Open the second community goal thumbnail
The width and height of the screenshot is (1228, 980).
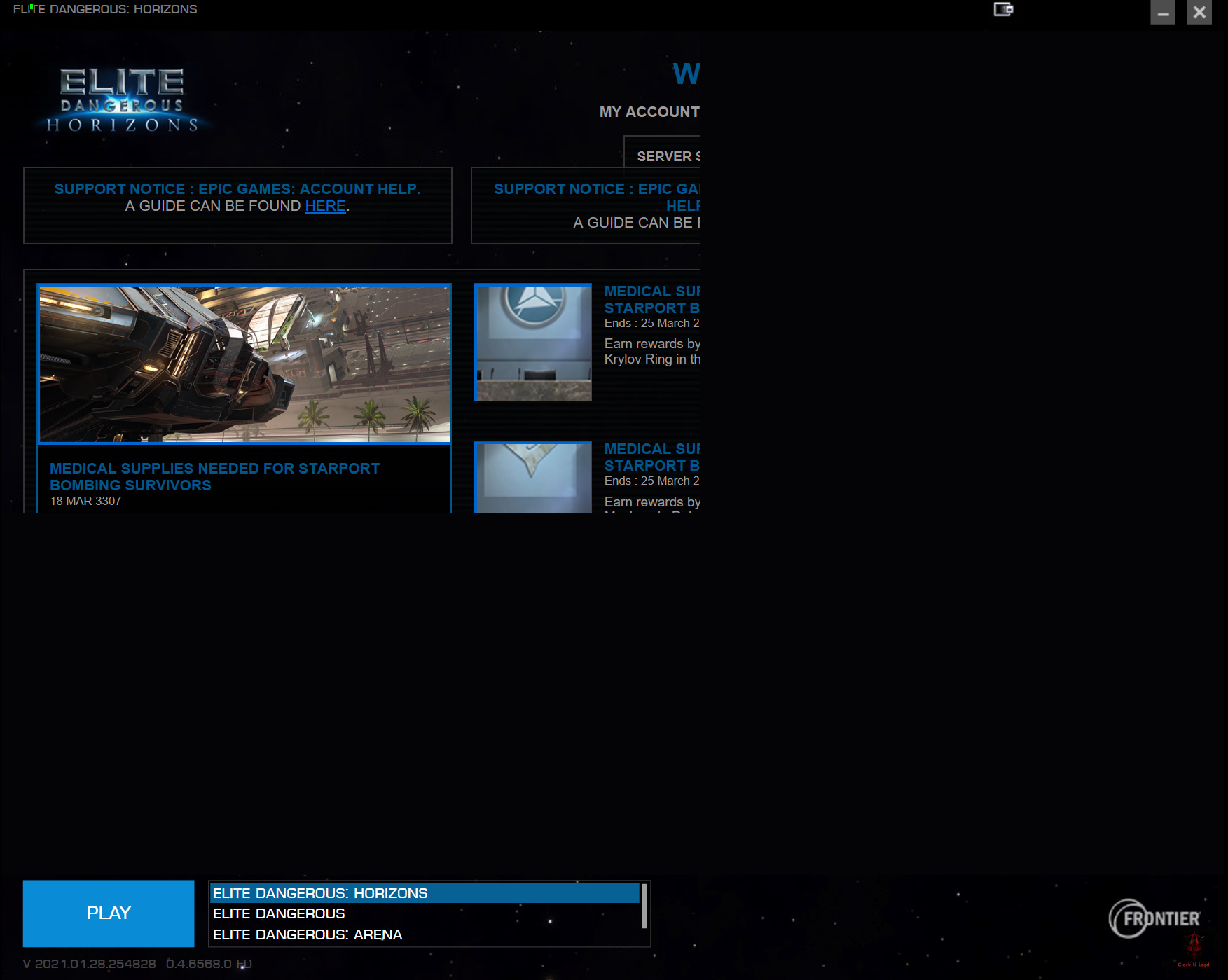coord(533,477)
